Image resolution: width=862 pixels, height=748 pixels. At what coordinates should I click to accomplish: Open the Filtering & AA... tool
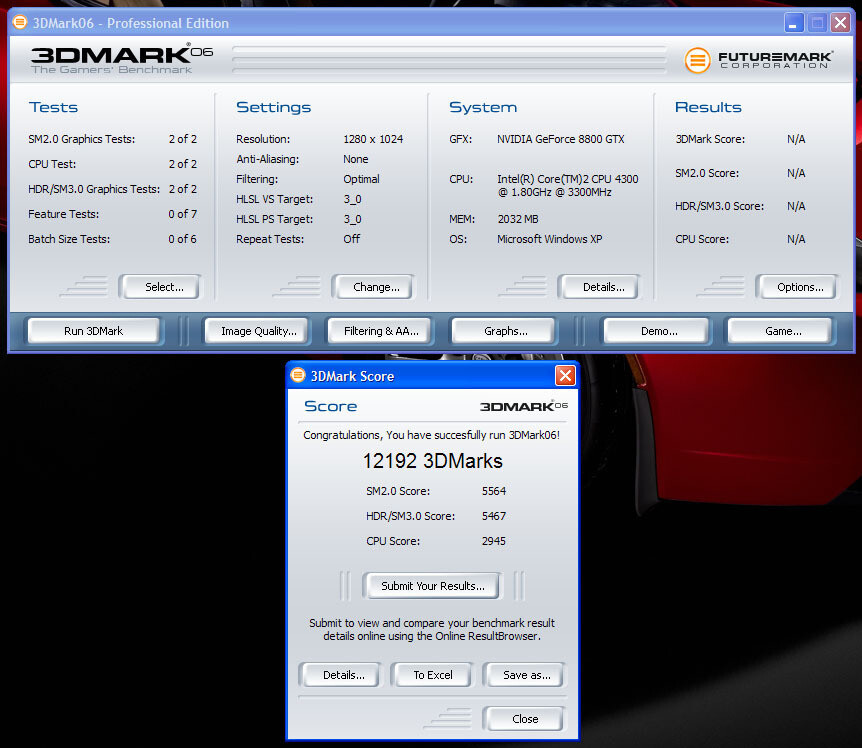[381, 331]
